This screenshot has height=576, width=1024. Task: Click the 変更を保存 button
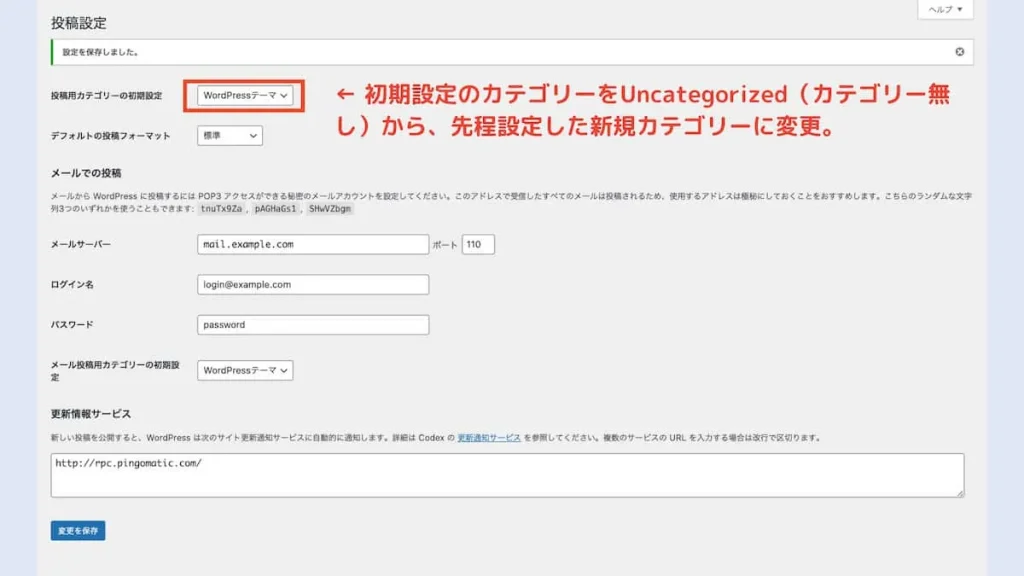(x=78, y=530)
